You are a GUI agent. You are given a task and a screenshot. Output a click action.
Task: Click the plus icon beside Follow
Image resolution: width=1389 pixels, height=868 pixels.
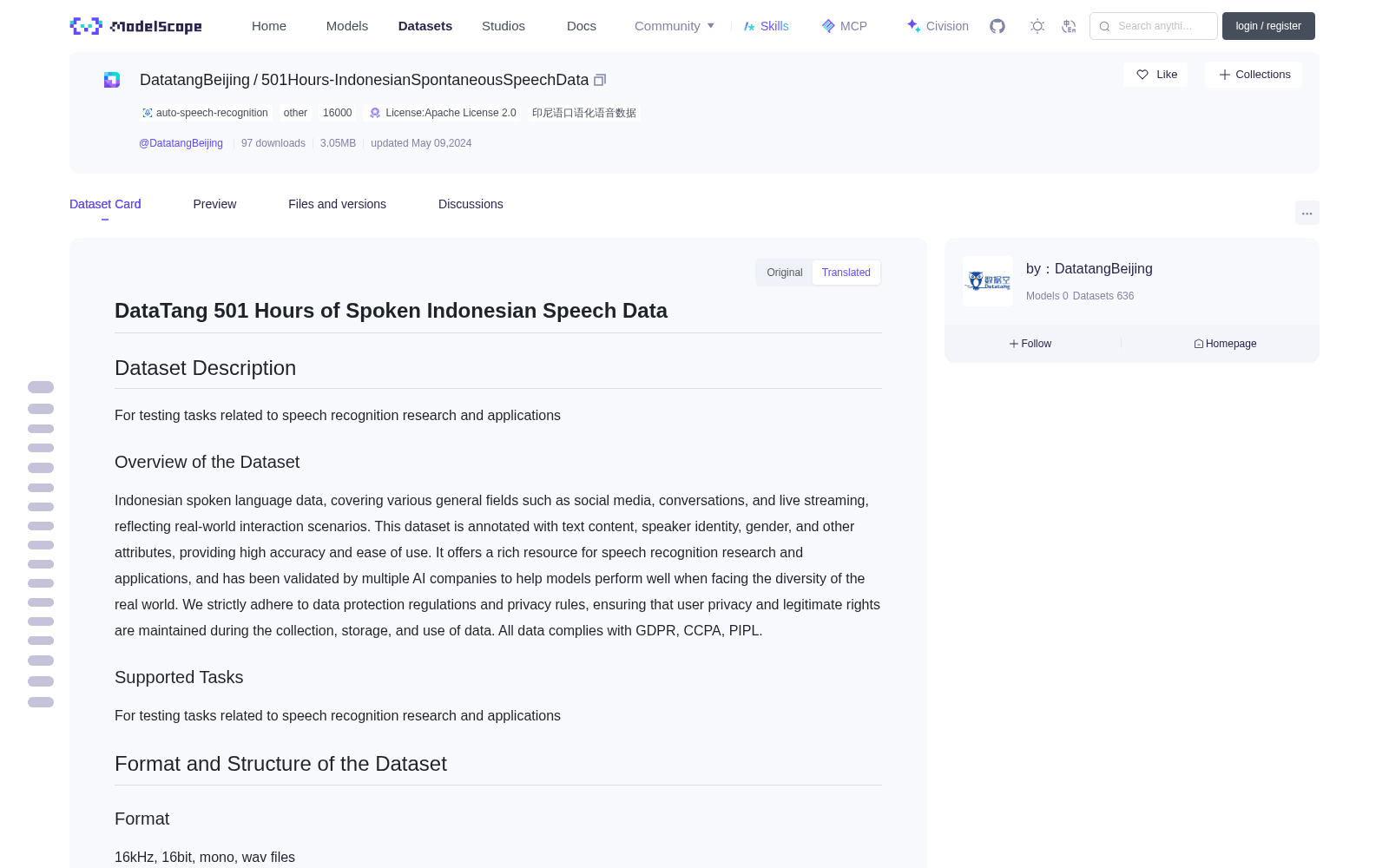1014,344
